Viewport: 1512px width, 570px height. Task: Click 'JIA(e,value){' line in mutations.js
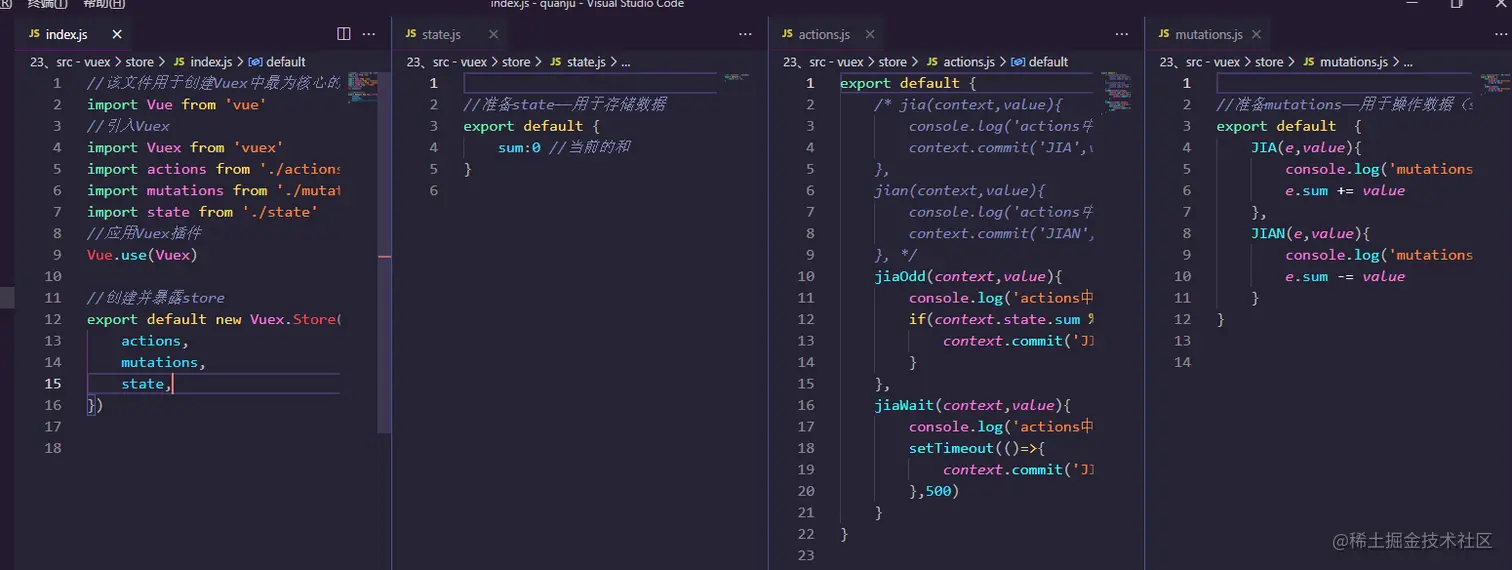(x=1306, y=148)
